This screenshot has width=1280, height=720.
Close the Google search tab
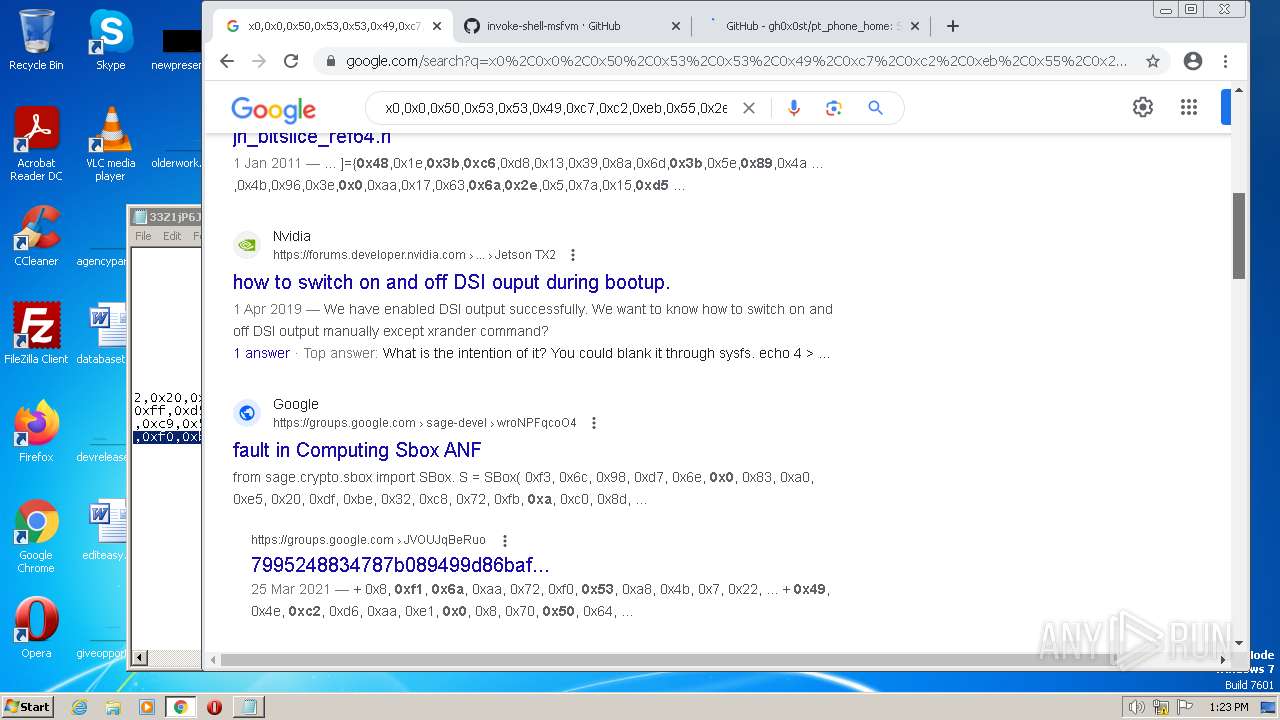click(436, 26)
